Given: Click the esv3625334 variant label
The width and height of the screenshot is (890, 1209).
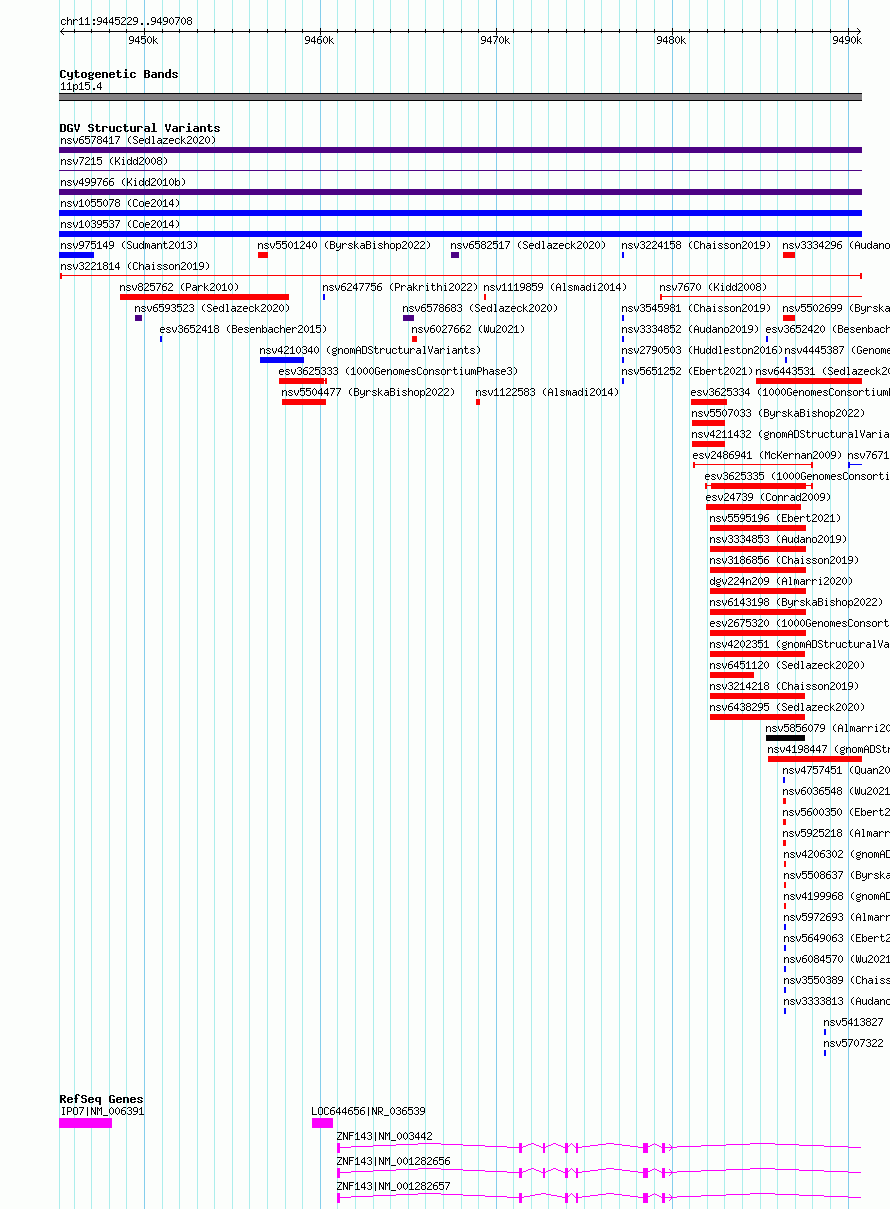Looking at the screenshot, I should point(790,392).
